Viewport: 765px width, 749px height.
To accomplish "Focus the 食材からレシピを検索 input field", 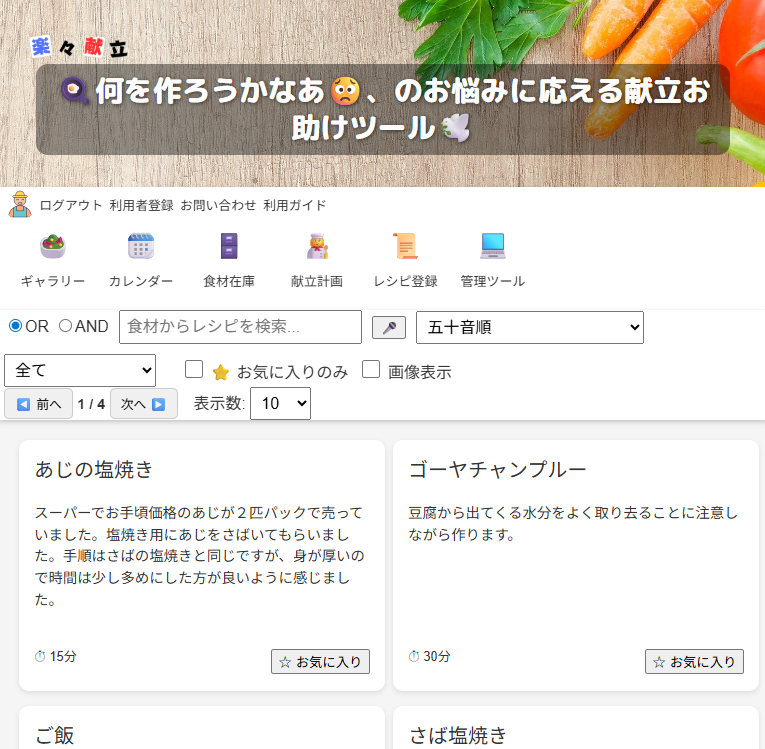I will (241, 327).
